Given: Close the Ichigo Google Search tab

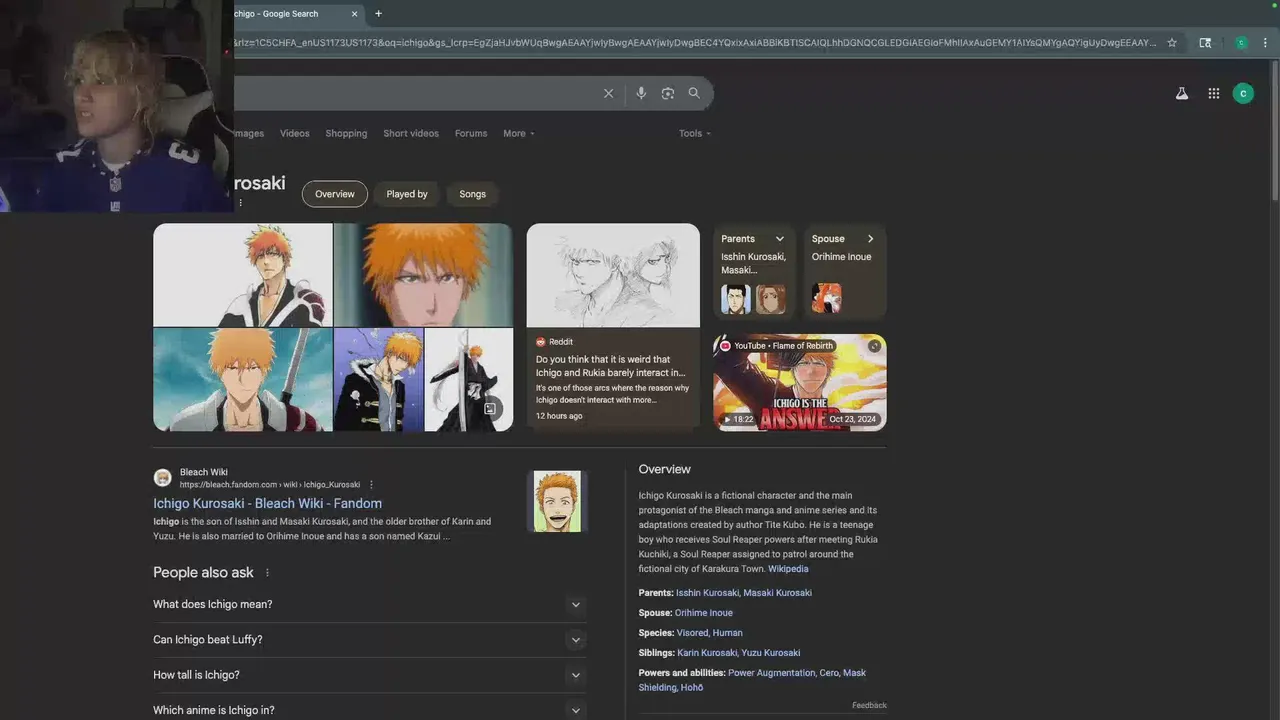Looking at the screenshot, I should click(x=354, y=14).
